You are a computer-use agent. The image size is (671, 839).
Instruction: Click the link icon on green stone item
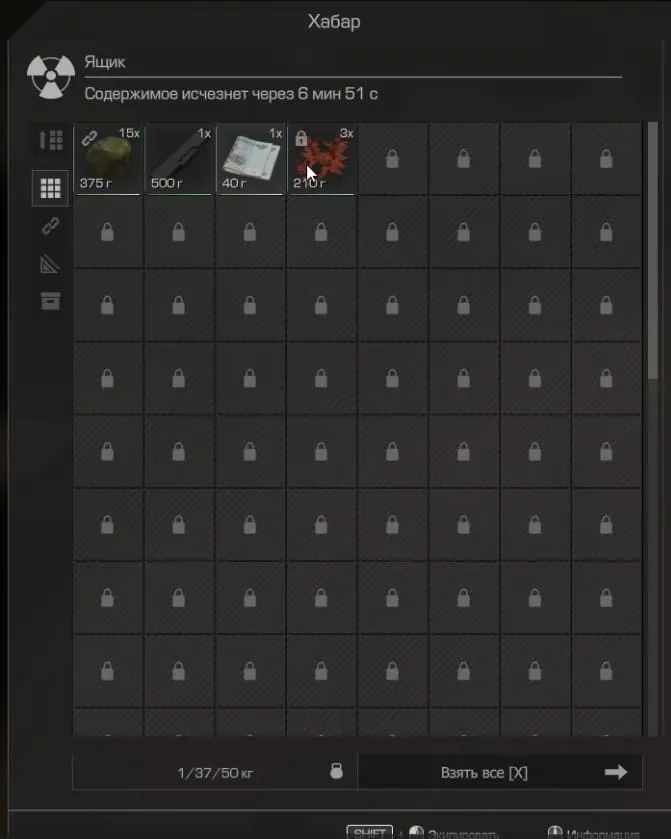pos(89,139)
